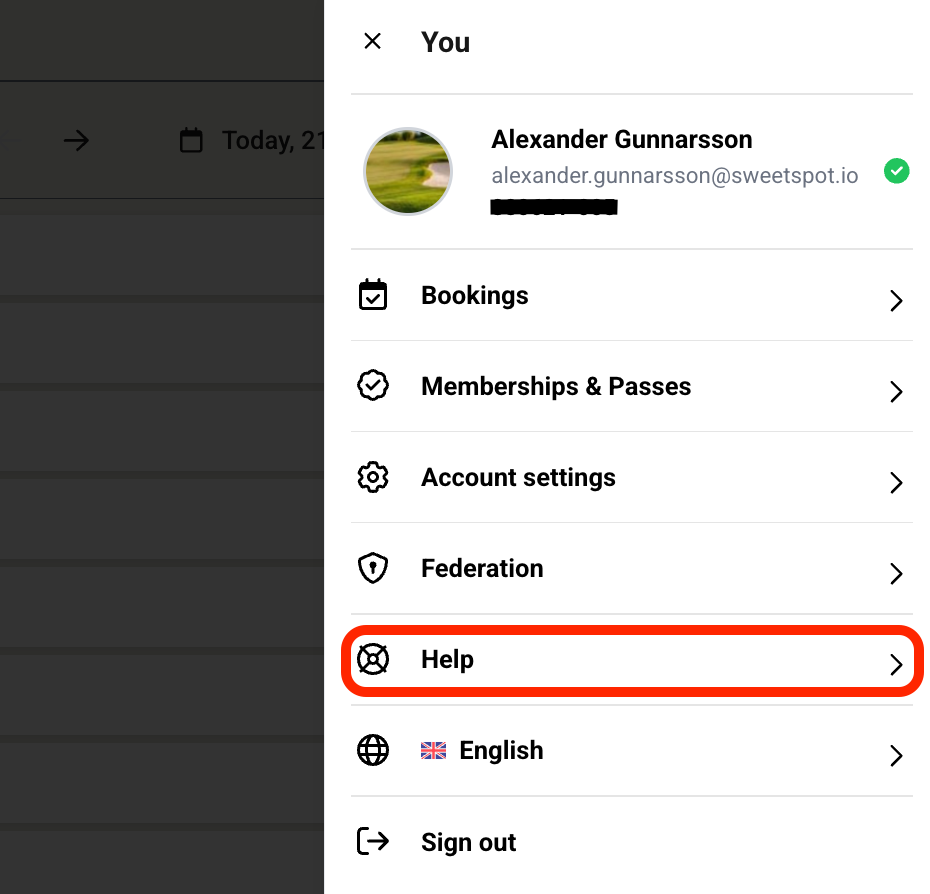The height and width of the screenshot is (894, 930).
Task: Expand the Memberships & Passes chevron
Action: (x=896, y=392)
